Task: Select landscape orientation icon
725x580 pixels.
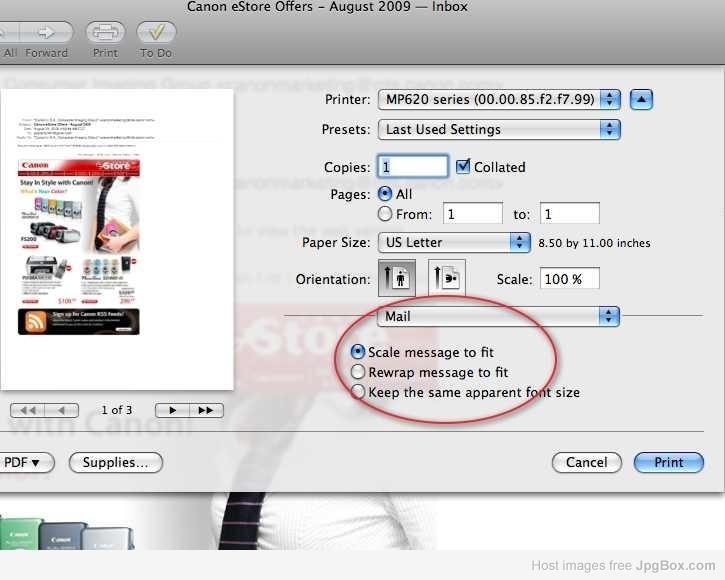Action: click(x=447, y=278)
